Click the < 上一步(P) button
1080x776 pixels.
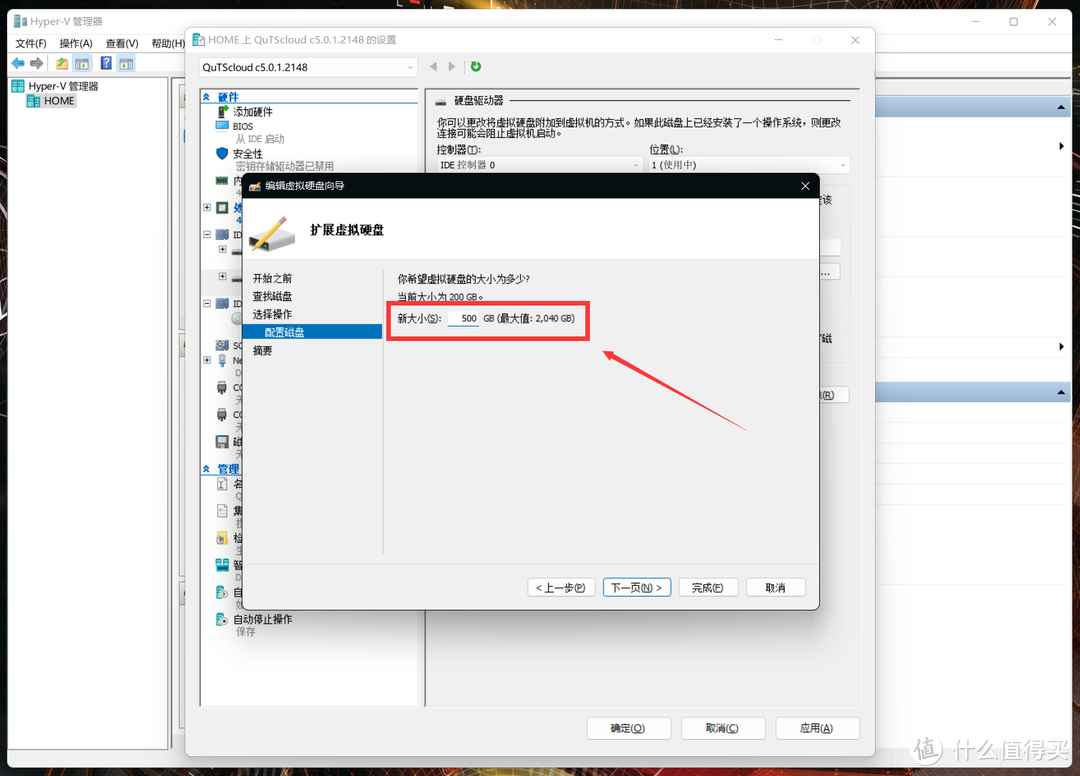coord(561,587)
